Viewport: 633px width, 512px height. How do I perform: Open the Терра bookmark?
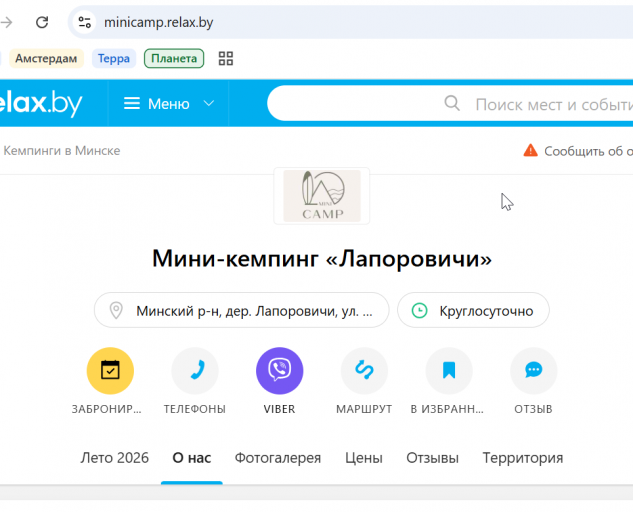pyautogui.click(x=114, y=59)
